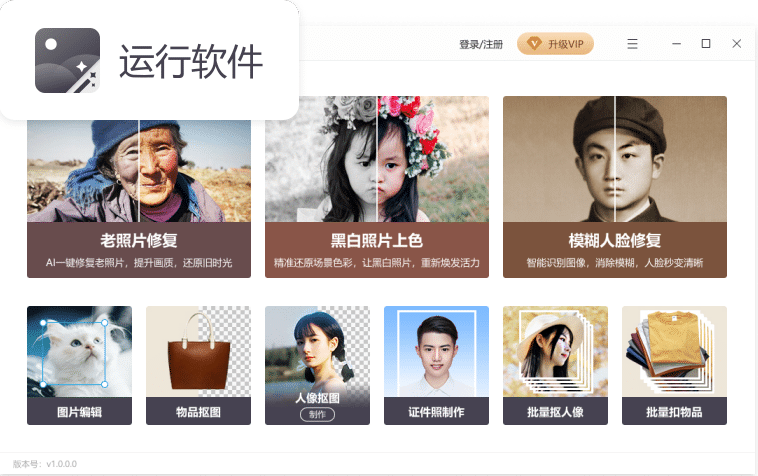Select the 物品抠图 handbag tile
Viewport: 758px width, 476px height.
coord(198,365)
